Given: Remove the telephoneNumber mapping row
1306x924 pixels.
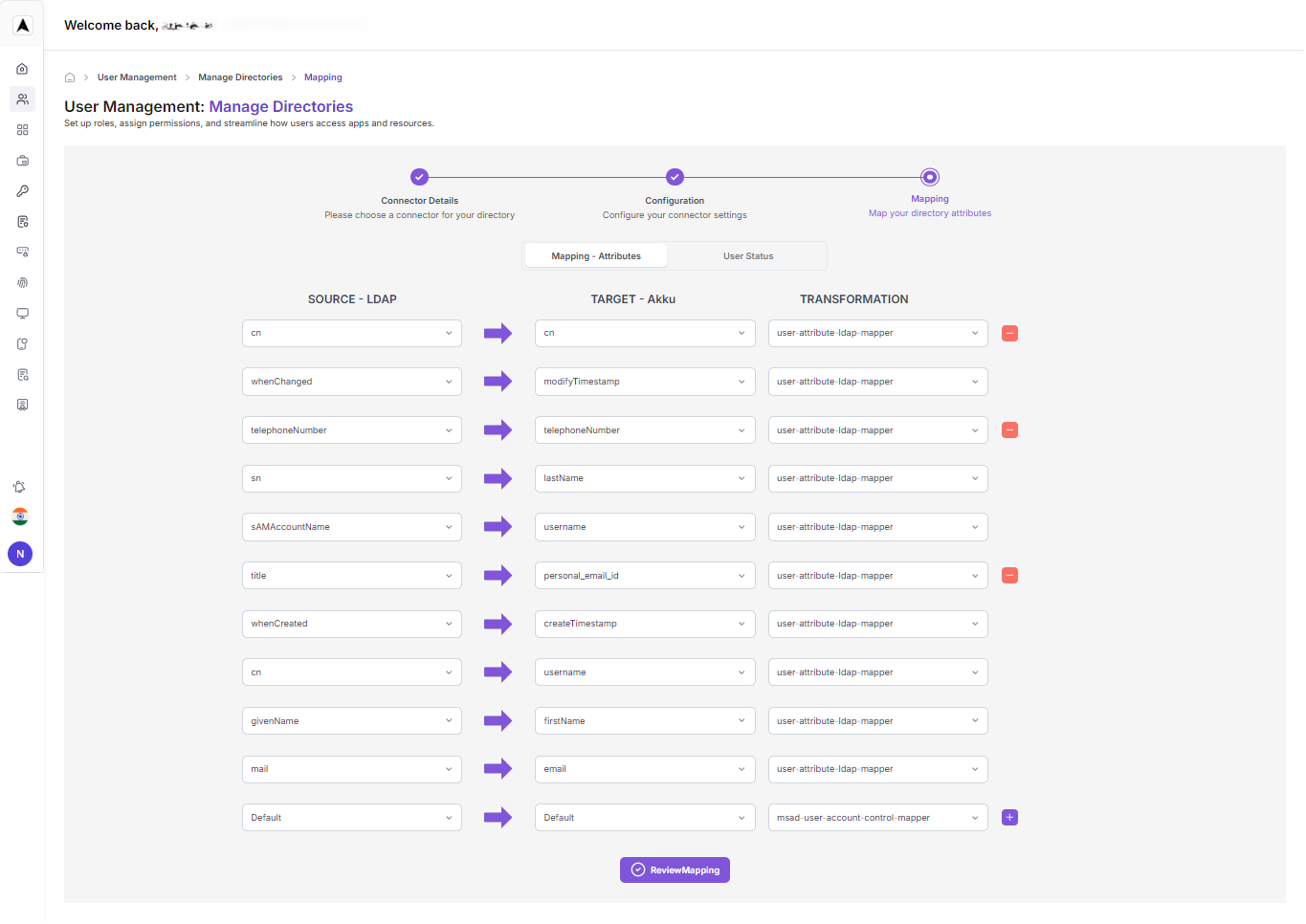Looking at the screenshot, I should (x=1009, y=429).
